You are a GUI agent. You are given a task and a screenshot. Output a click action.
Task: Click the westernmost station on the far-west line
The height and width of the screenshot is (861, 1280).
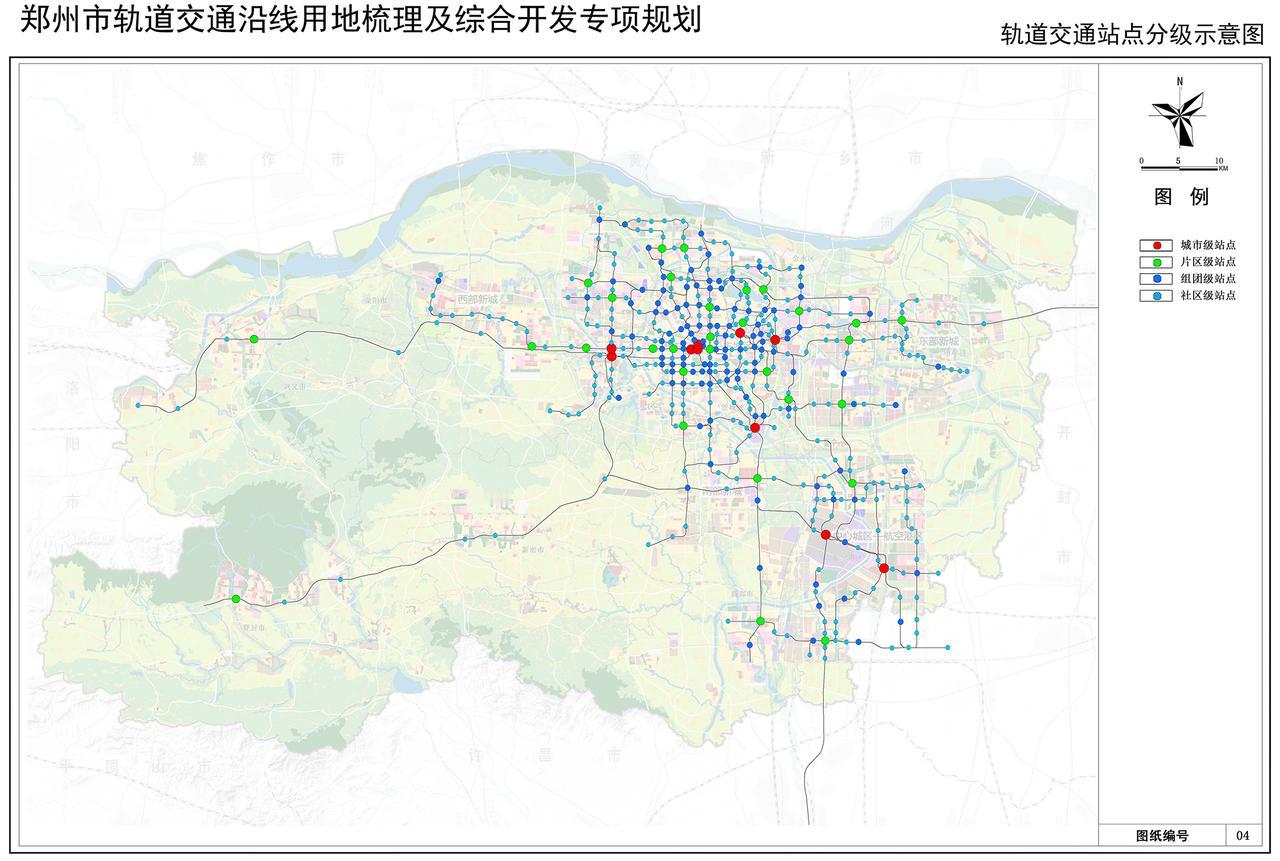(138, 405)
